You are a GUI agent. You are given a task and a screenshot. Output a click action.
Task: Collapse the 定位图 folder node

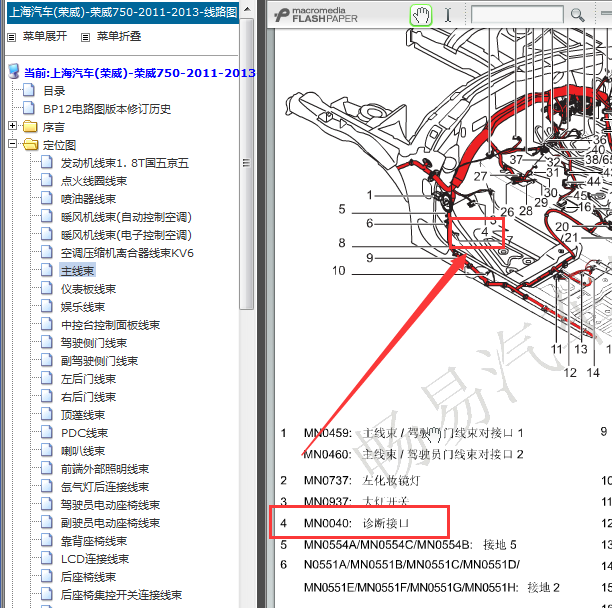[12, 144]
